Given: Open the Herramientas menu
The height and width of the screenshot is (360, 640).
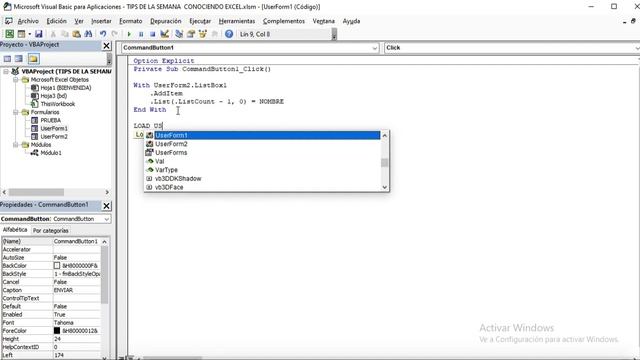Looking at the screenshot, I should [237, 21].
